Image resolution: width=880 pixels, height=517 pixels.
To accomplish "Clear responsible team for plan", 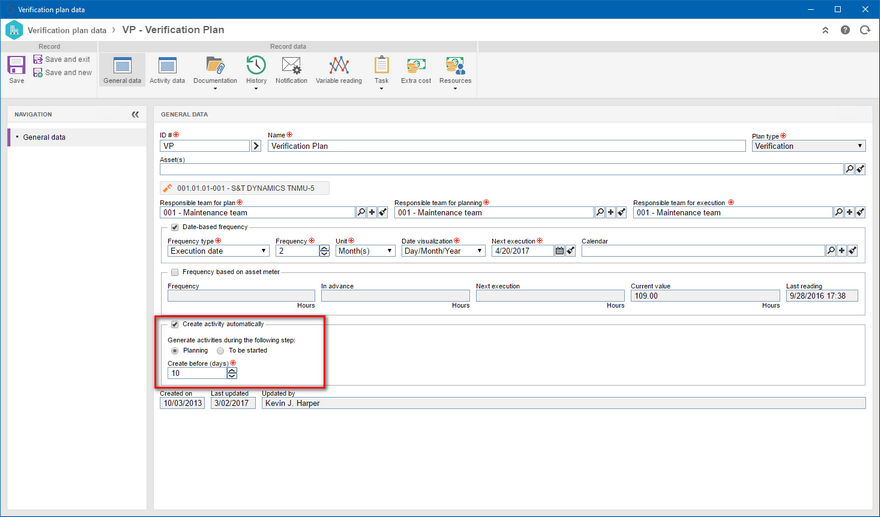I will 382,213.
